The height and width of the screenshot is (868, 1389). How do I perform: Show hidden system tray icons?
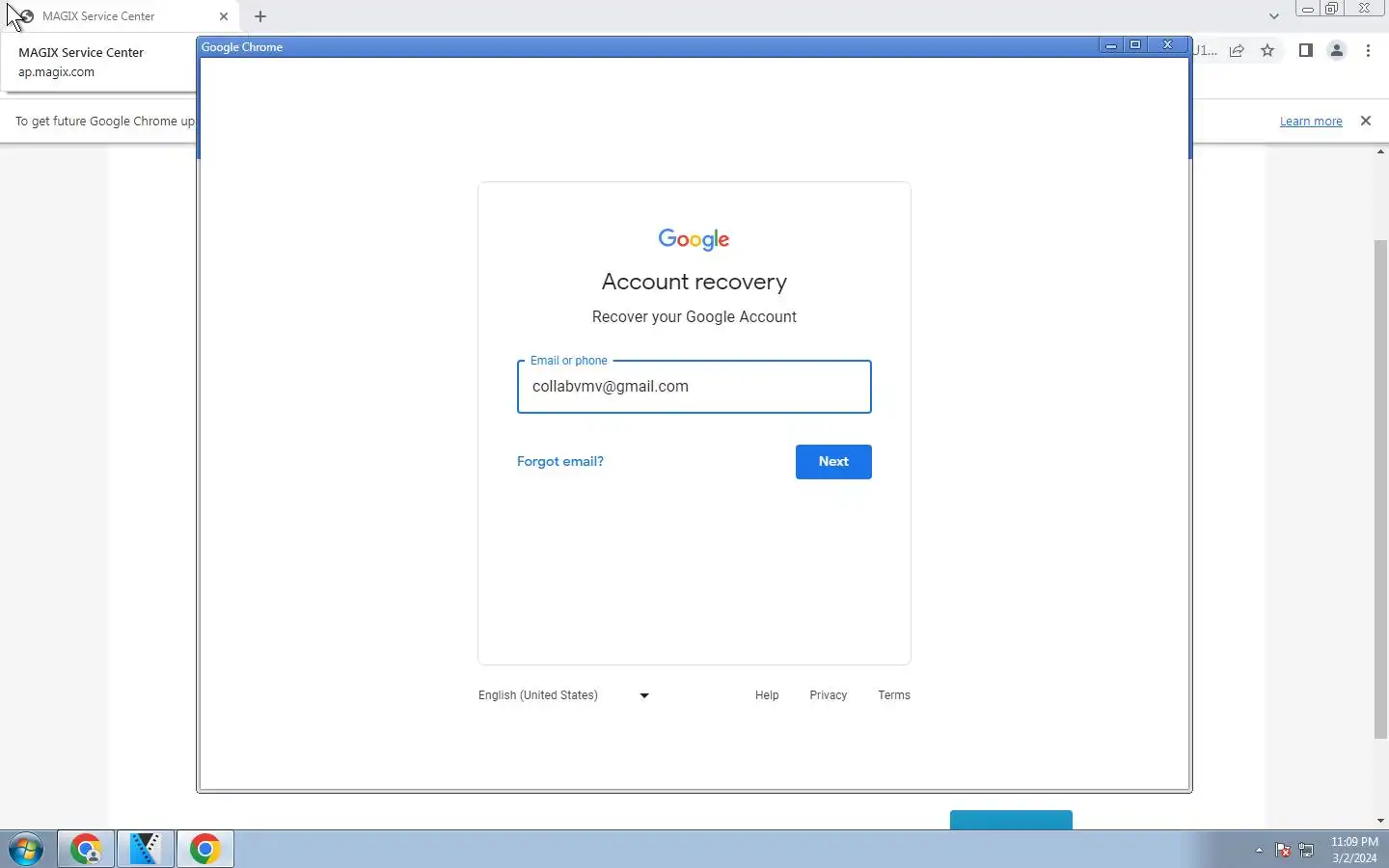(x=1259, y=850)
